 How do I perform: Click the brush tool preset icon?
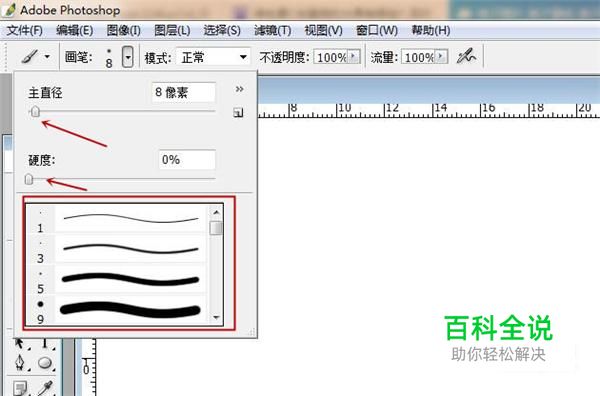(x=30, y=57)
